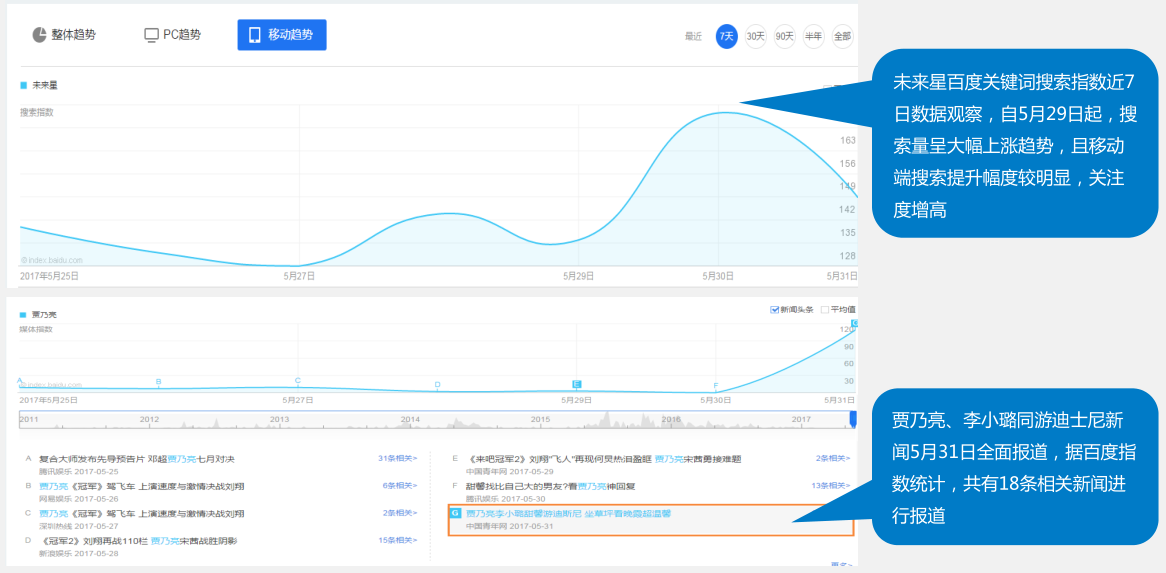Click the blue G badge in news list
This screenshot has height=573, width=1166.
pyautogui.click(x=455, y=514)
